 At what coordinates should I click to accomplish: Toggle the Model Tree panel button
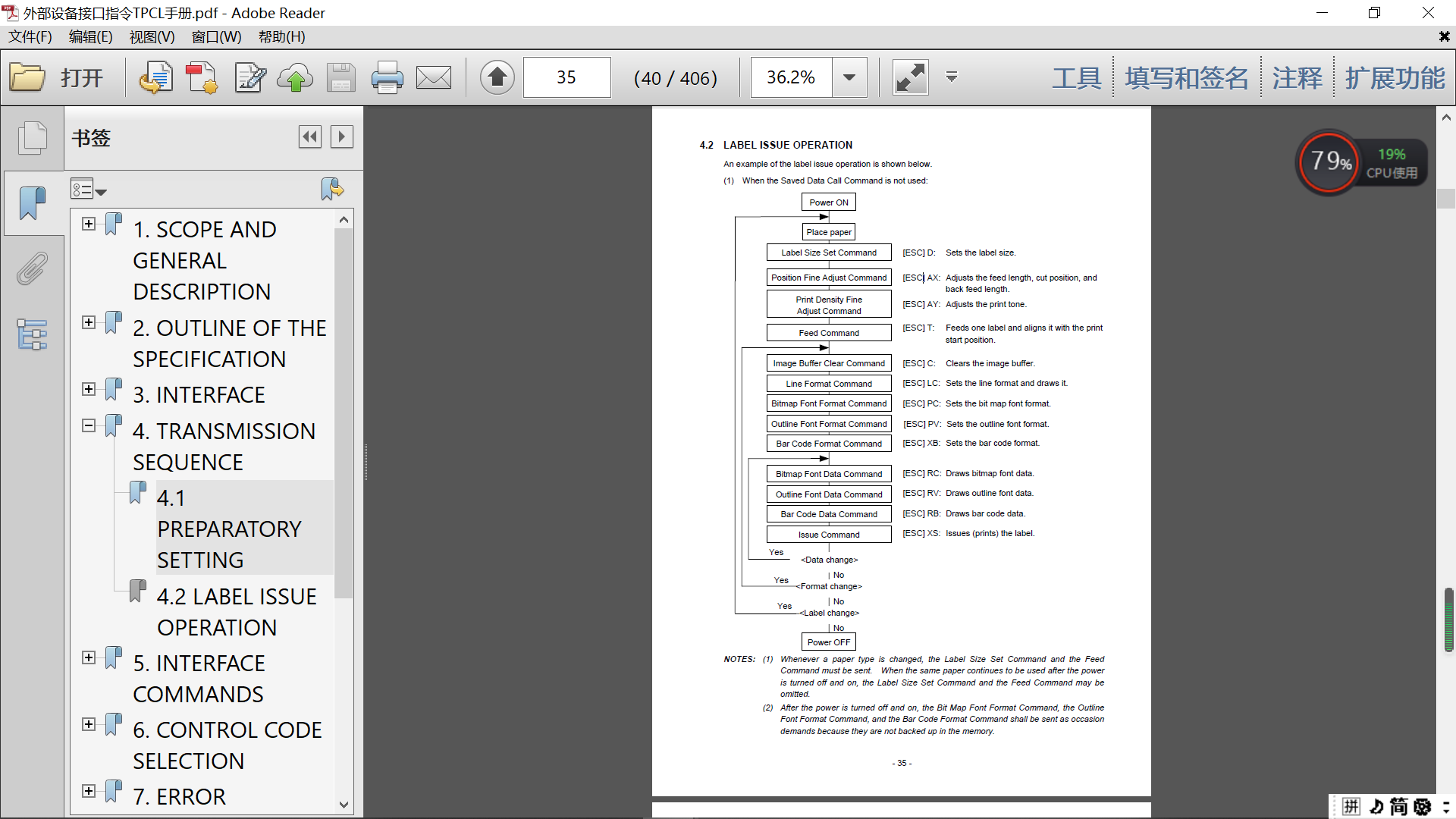point(32,334)
